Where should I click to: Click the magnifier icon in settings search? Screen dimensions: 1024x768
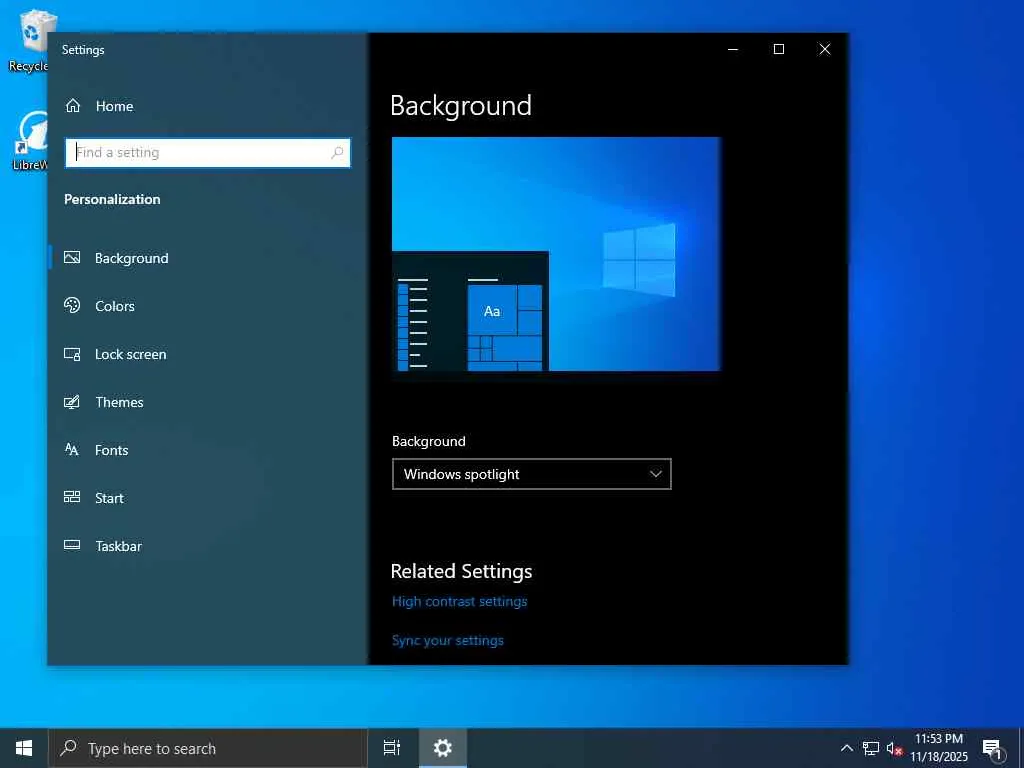point(337,153)
